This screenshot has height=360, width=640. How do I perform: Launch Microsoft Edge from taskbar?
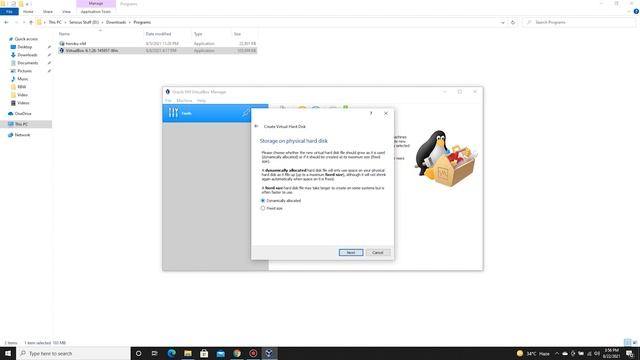171,353
